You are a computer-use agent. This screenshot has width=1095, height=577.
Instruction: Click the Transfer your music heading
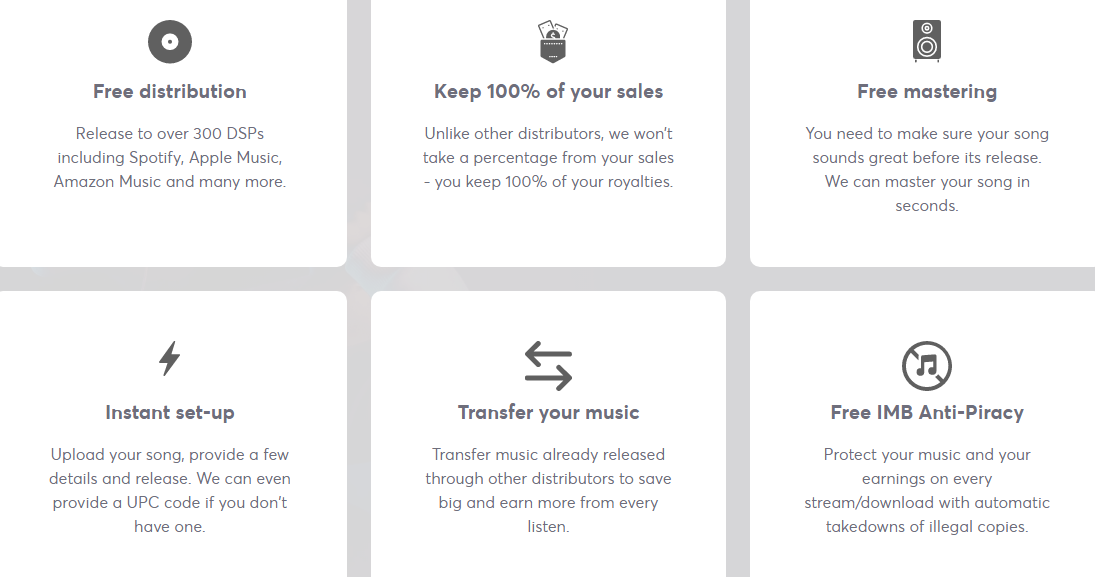coord(549,413)
